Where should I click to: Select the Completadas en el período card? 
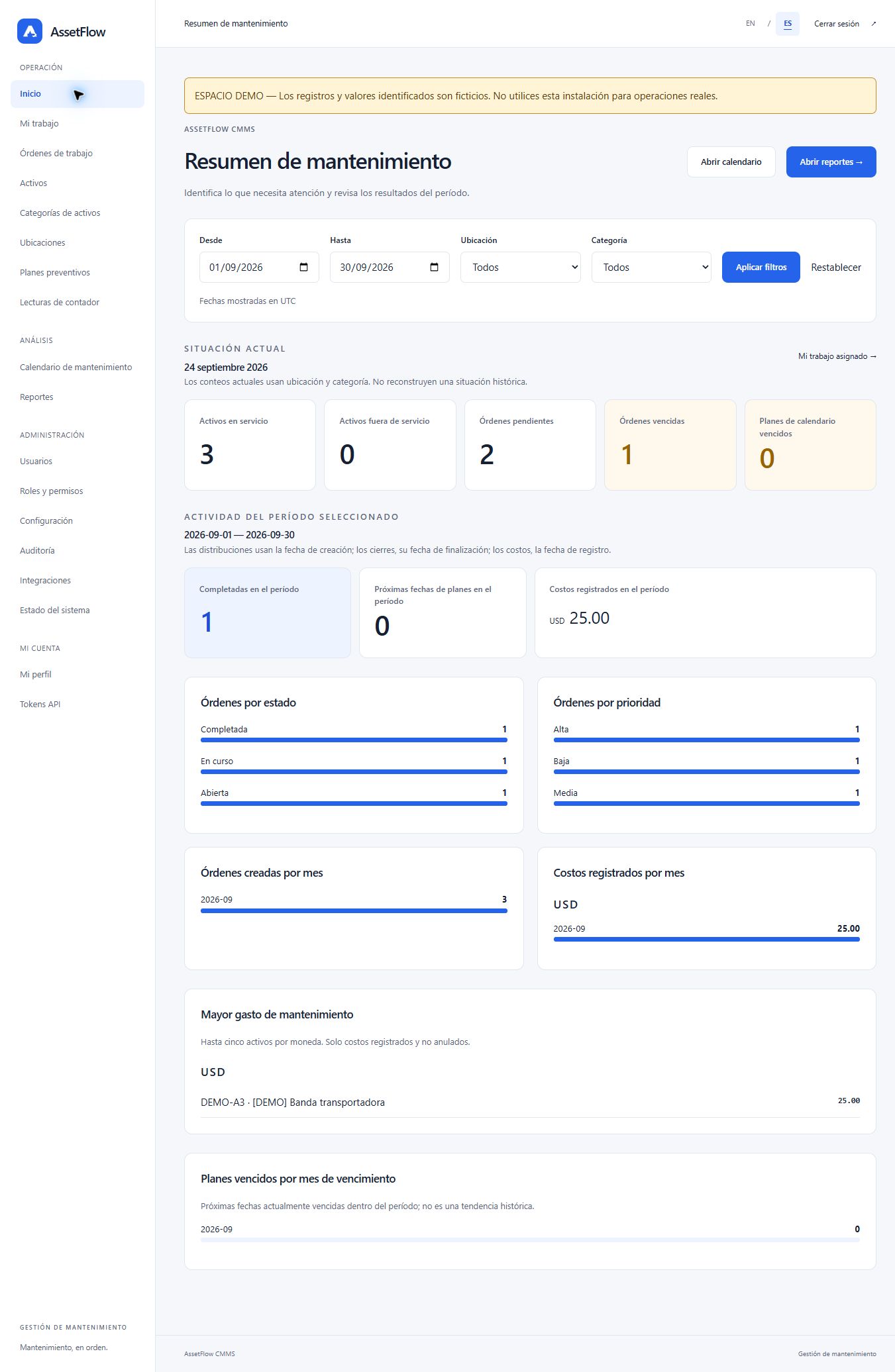pyautogui.click(x=268, y=612)
